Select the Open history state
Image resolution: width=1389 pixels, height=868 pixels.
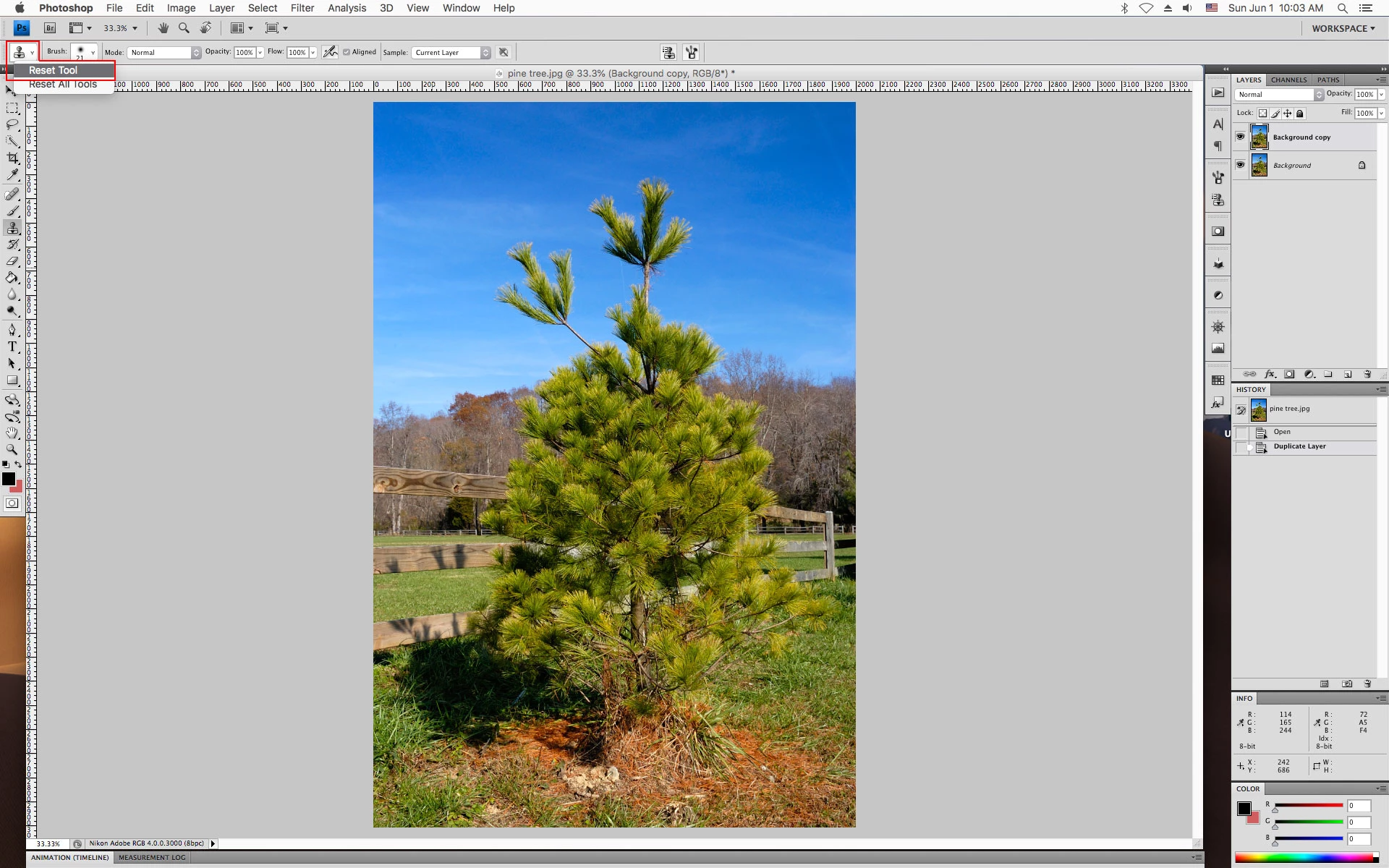pyautogui.click(x=1282, y=432)
